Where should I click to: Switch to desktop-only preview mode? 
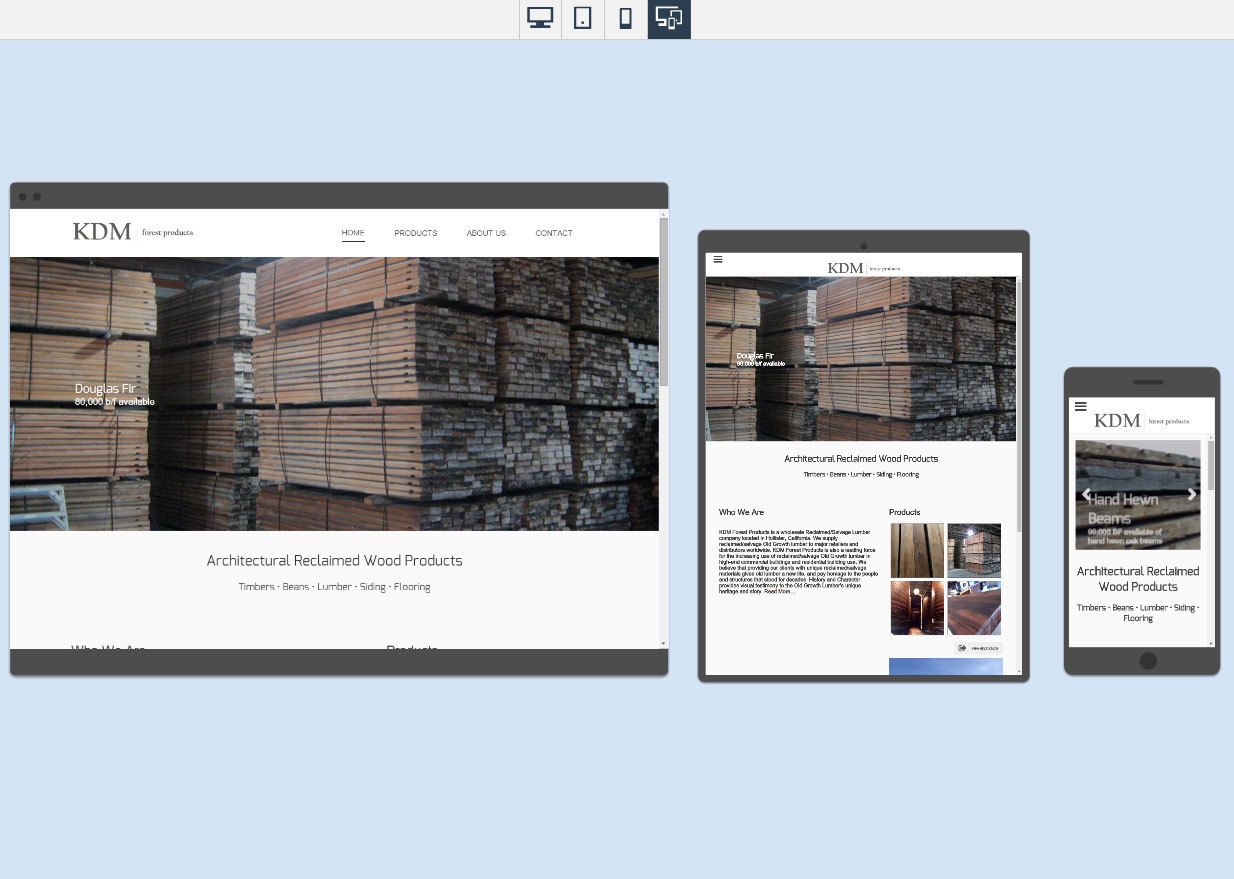pyautogui.click(x=540, y=19)
